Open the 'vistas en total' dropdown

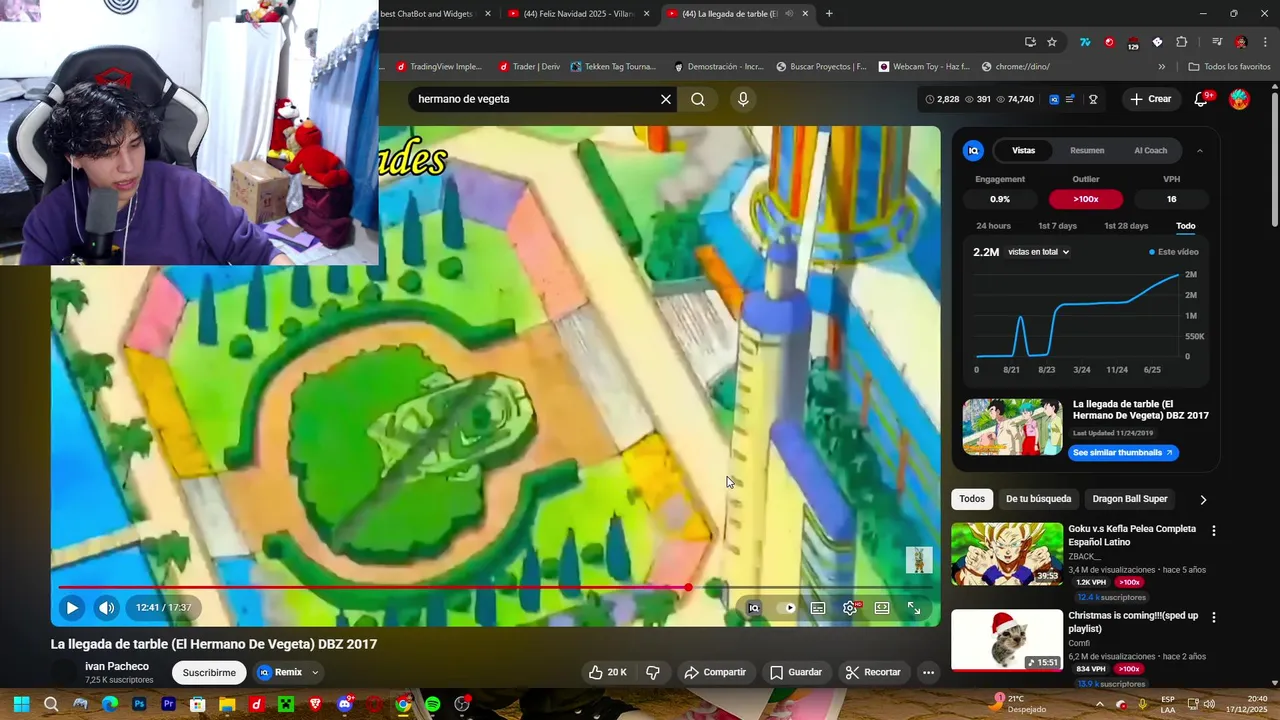[x=1039, y=252]
